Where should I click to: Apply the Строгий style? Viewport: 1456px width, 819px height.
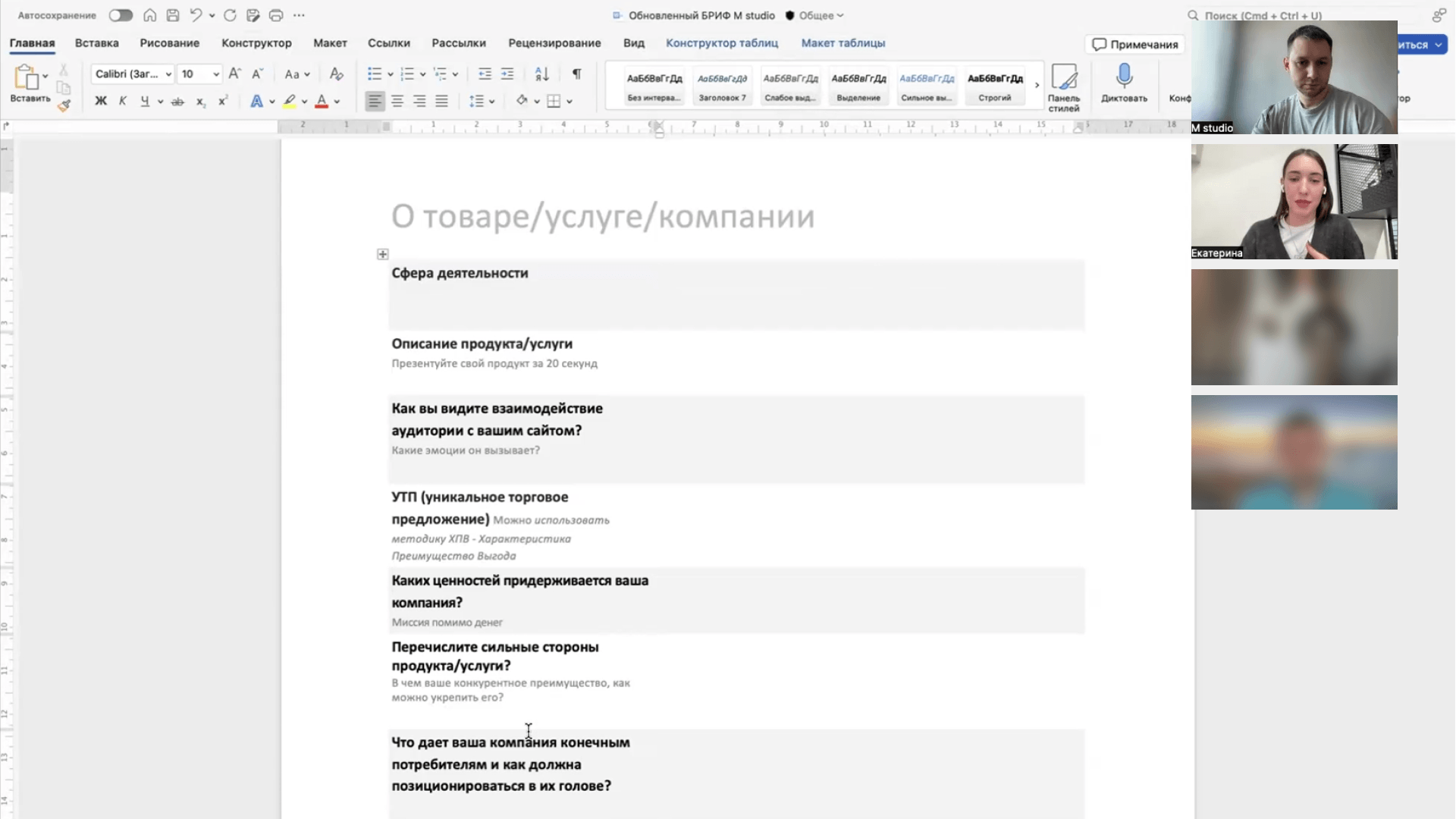point(995,86)
